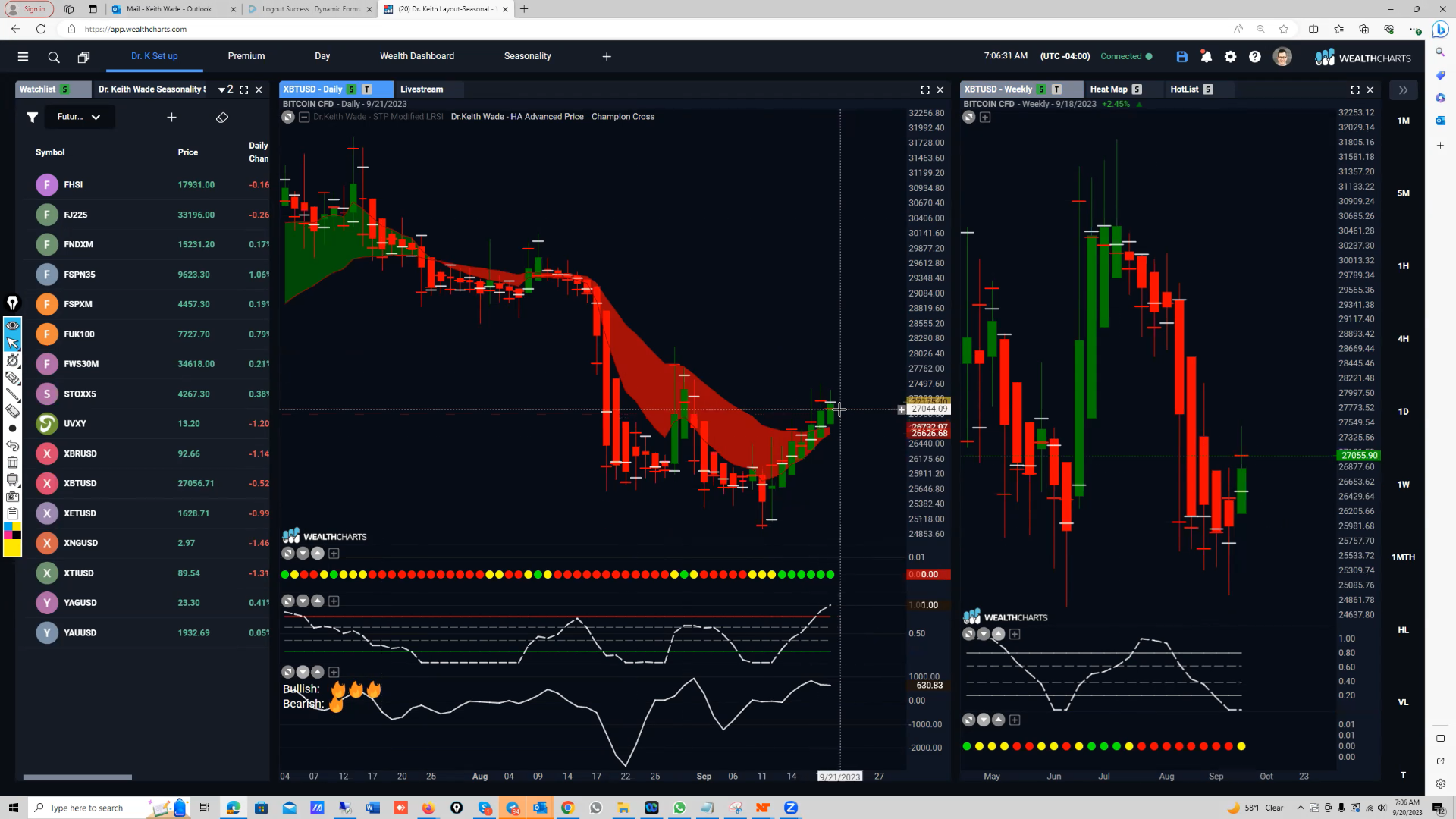This screenshot has width=1456, height=819.
Task: Collapse right sidebar with double chevron
Action: pos(1403,89)
